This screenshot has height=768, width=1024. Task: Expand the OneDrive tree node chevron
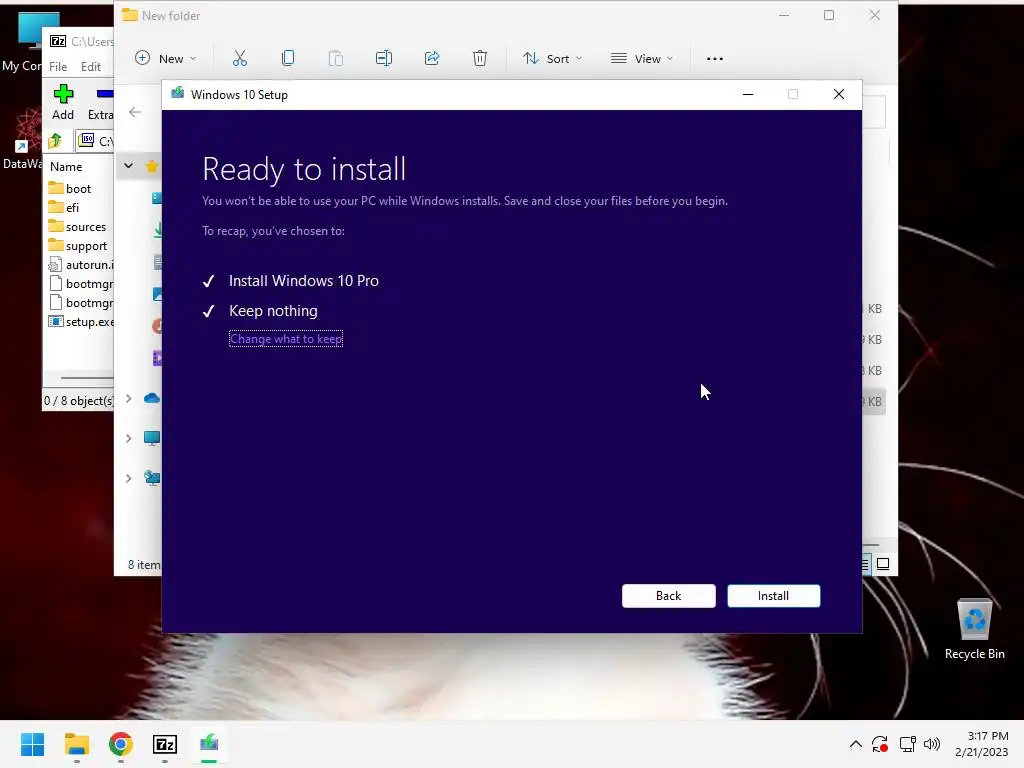[129, 398]
